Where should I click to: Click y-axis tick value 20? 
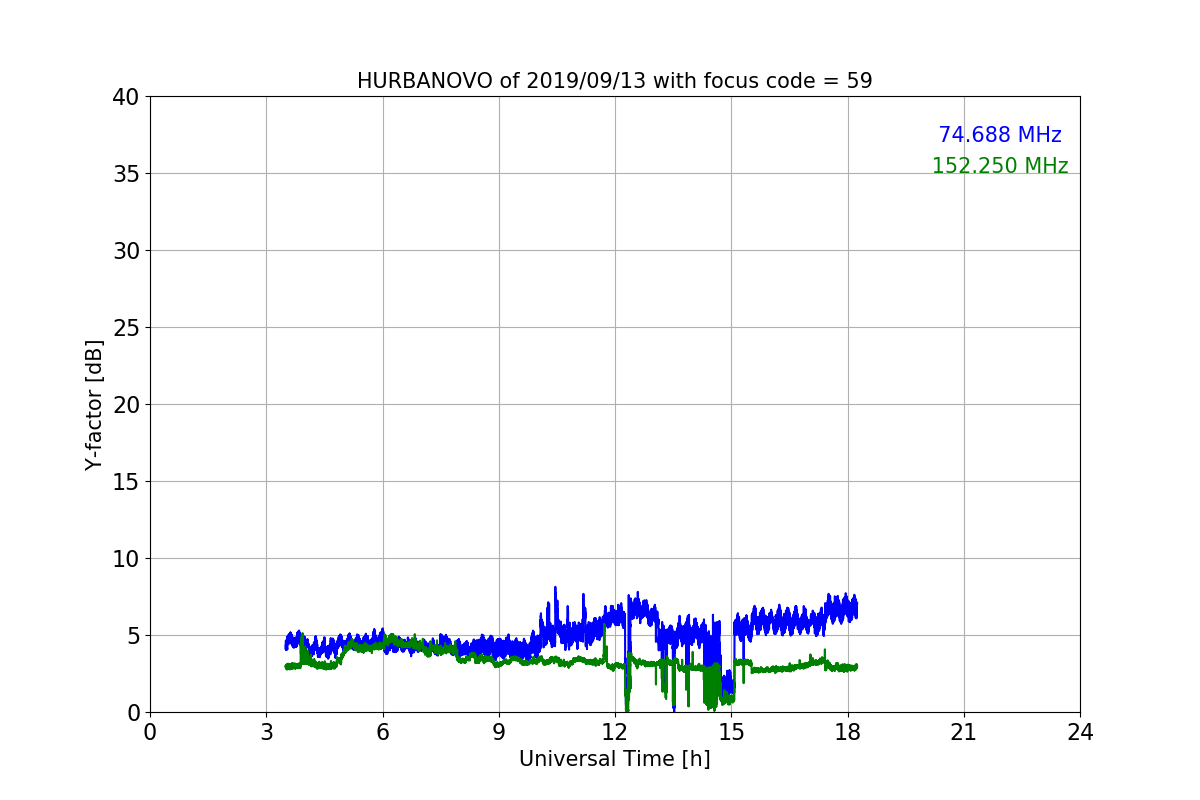[126, 405]
